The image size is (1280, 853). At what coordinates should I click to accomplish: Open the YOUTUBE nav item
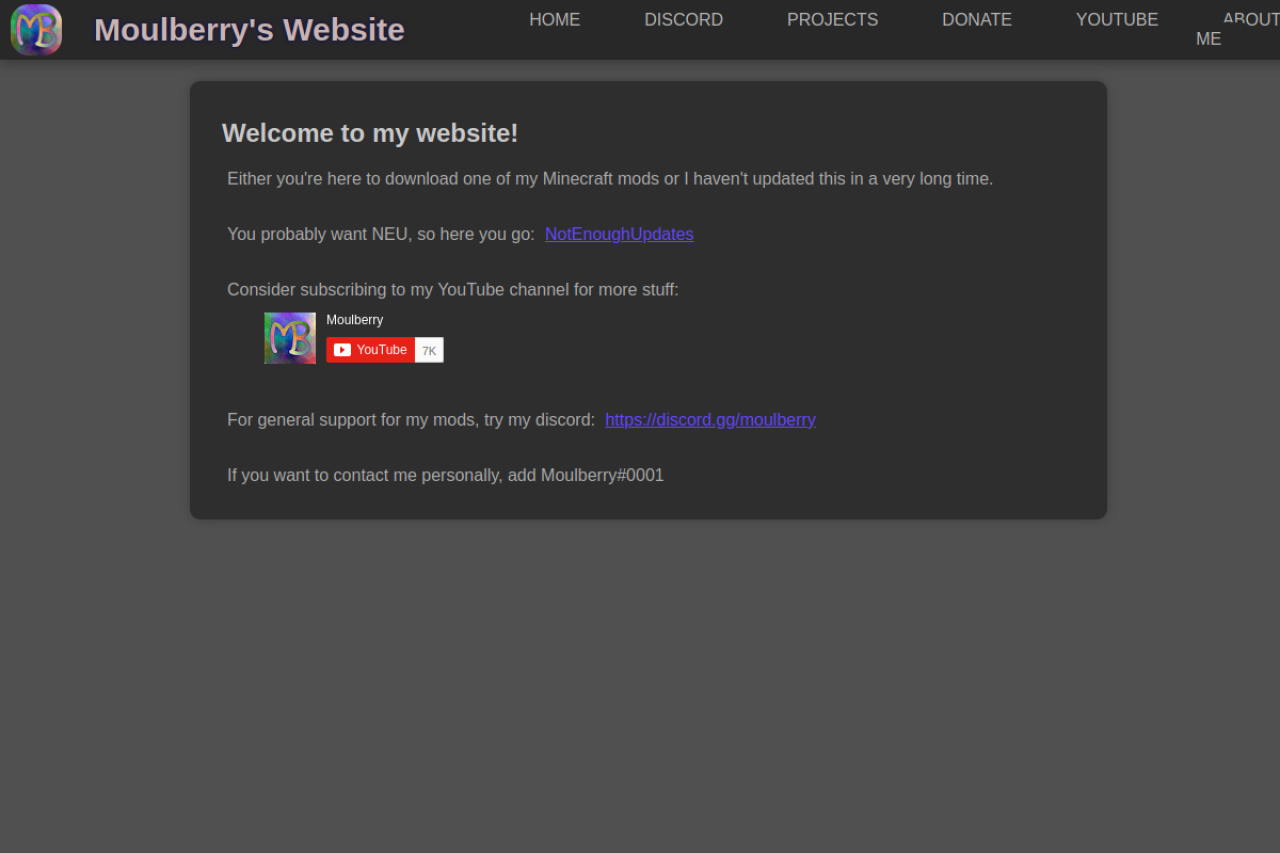point(1117,20)
